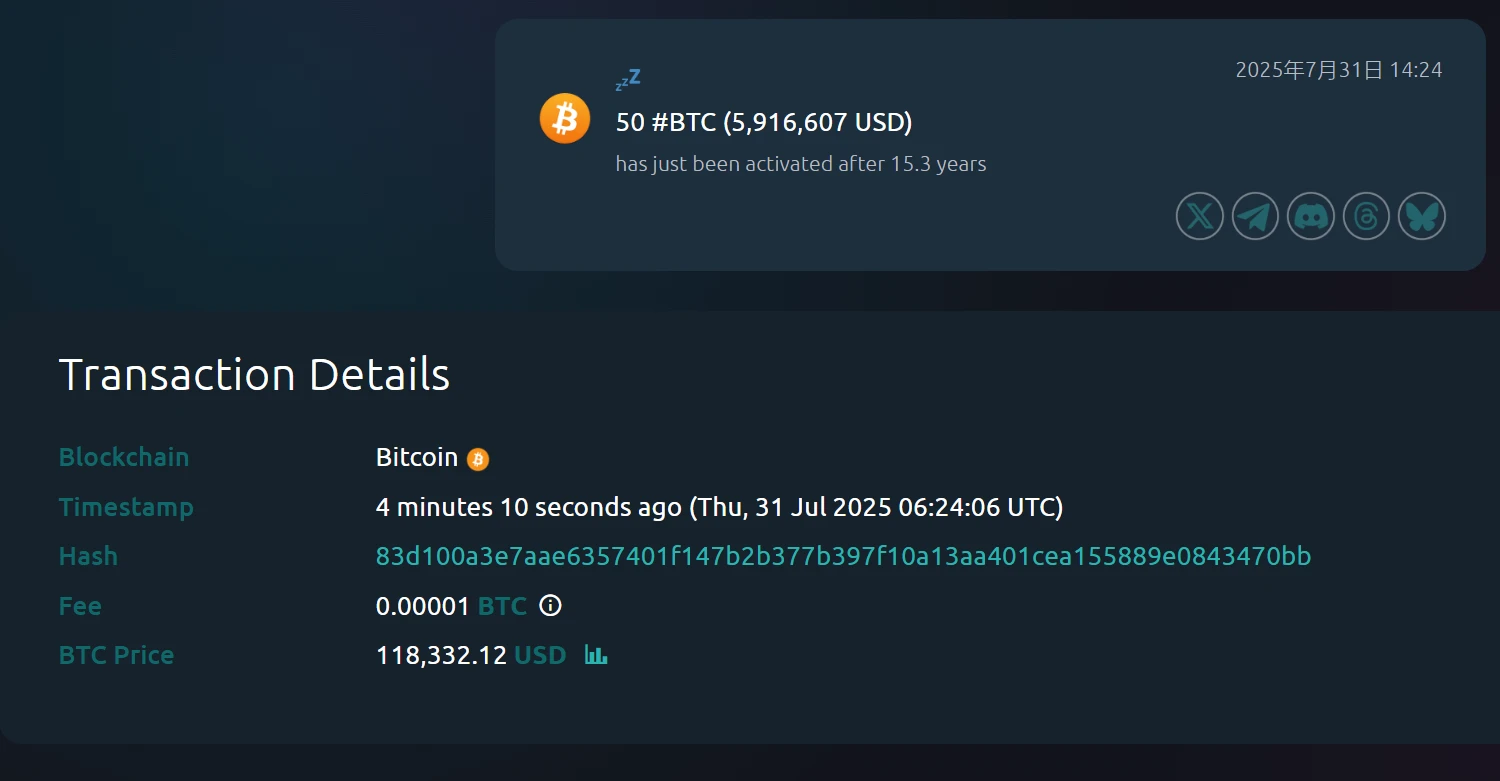Share the alert on Bluesky
The height and width of the screenshot is (781, 1500).
point(1422,216)
